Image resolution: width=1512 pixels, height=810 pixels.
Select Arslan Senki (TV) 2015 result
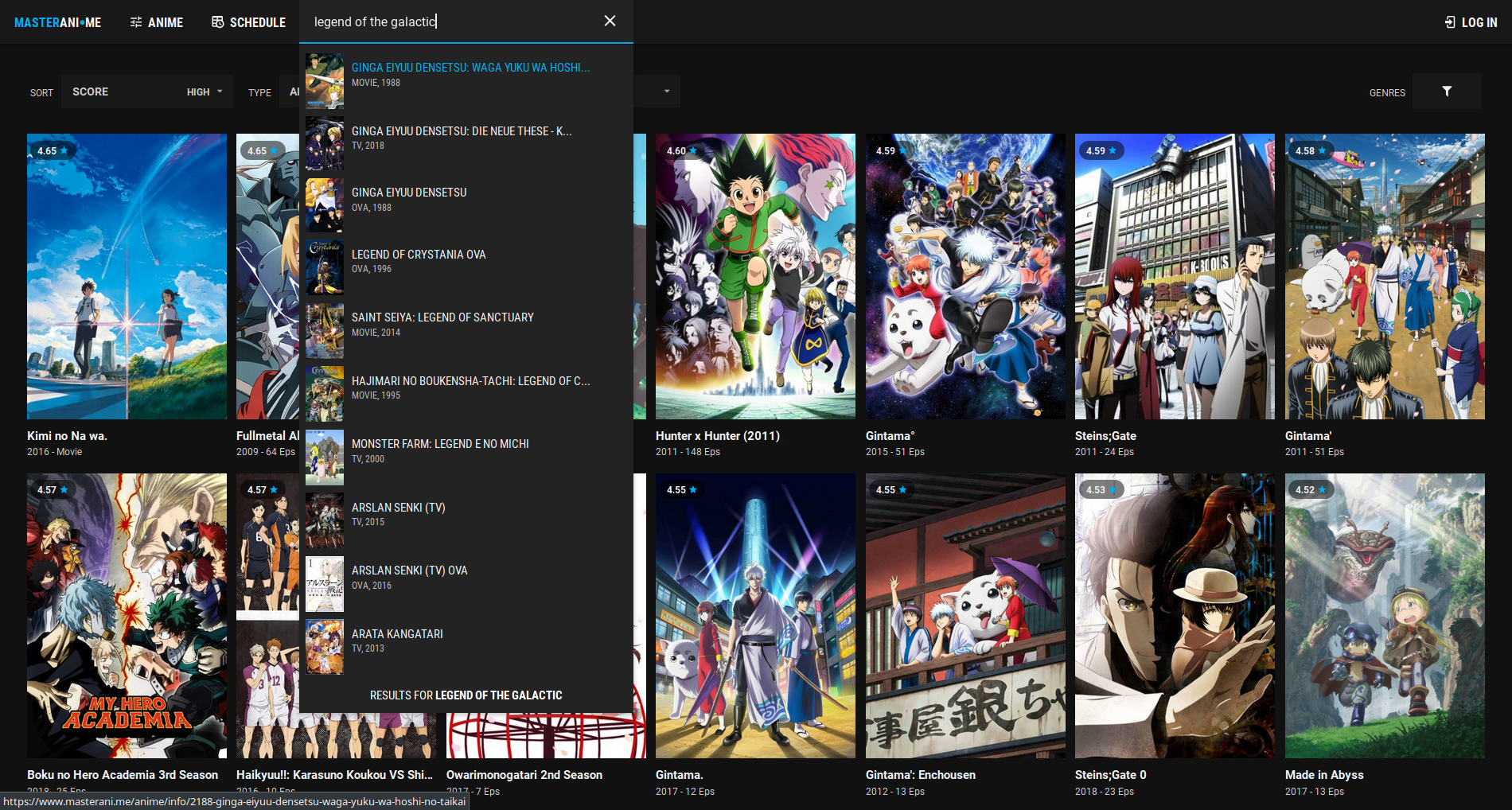[466, 520]
